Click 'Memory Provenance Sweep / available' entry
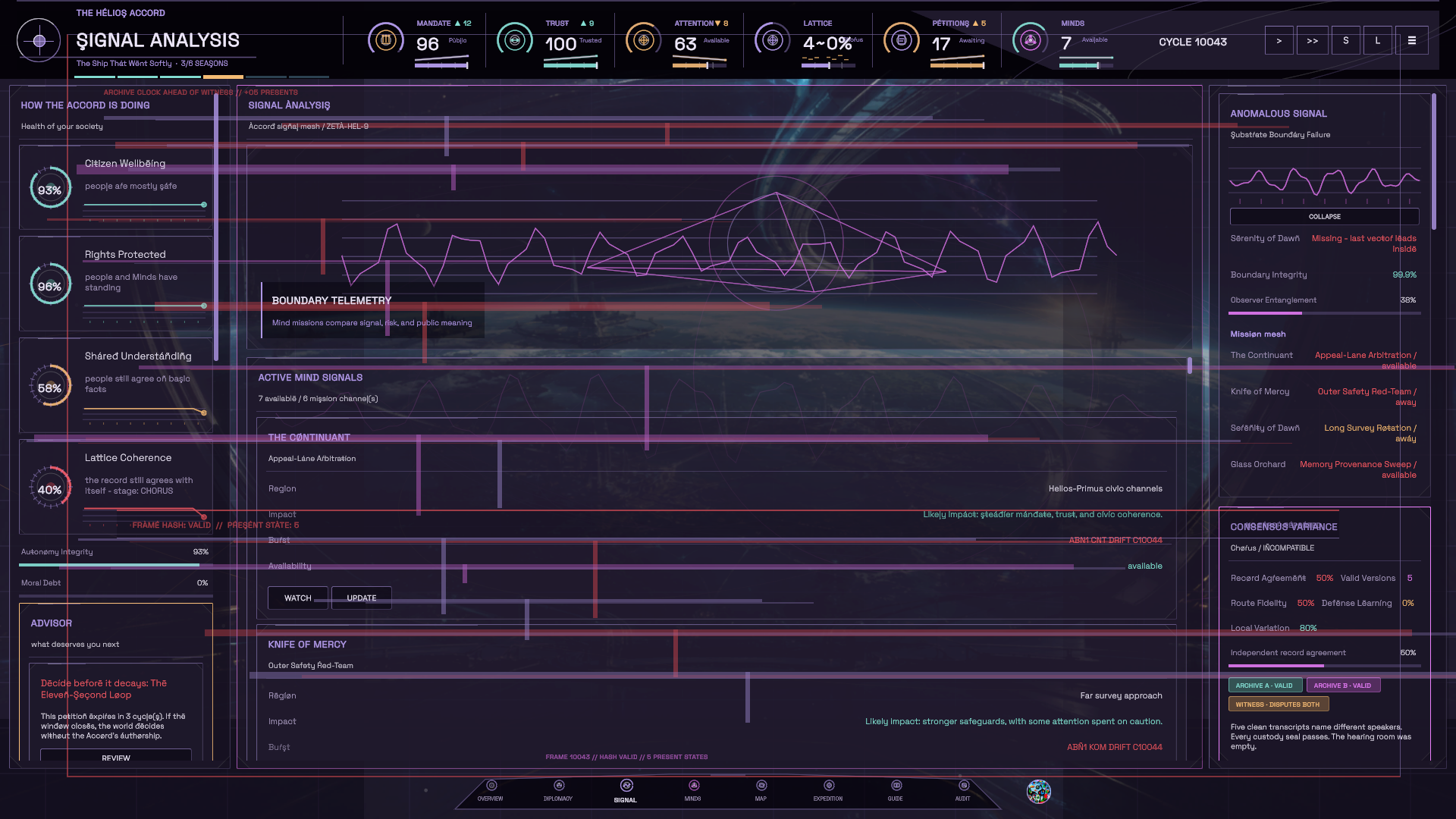1456x819 pixels. coord(1357,469)
